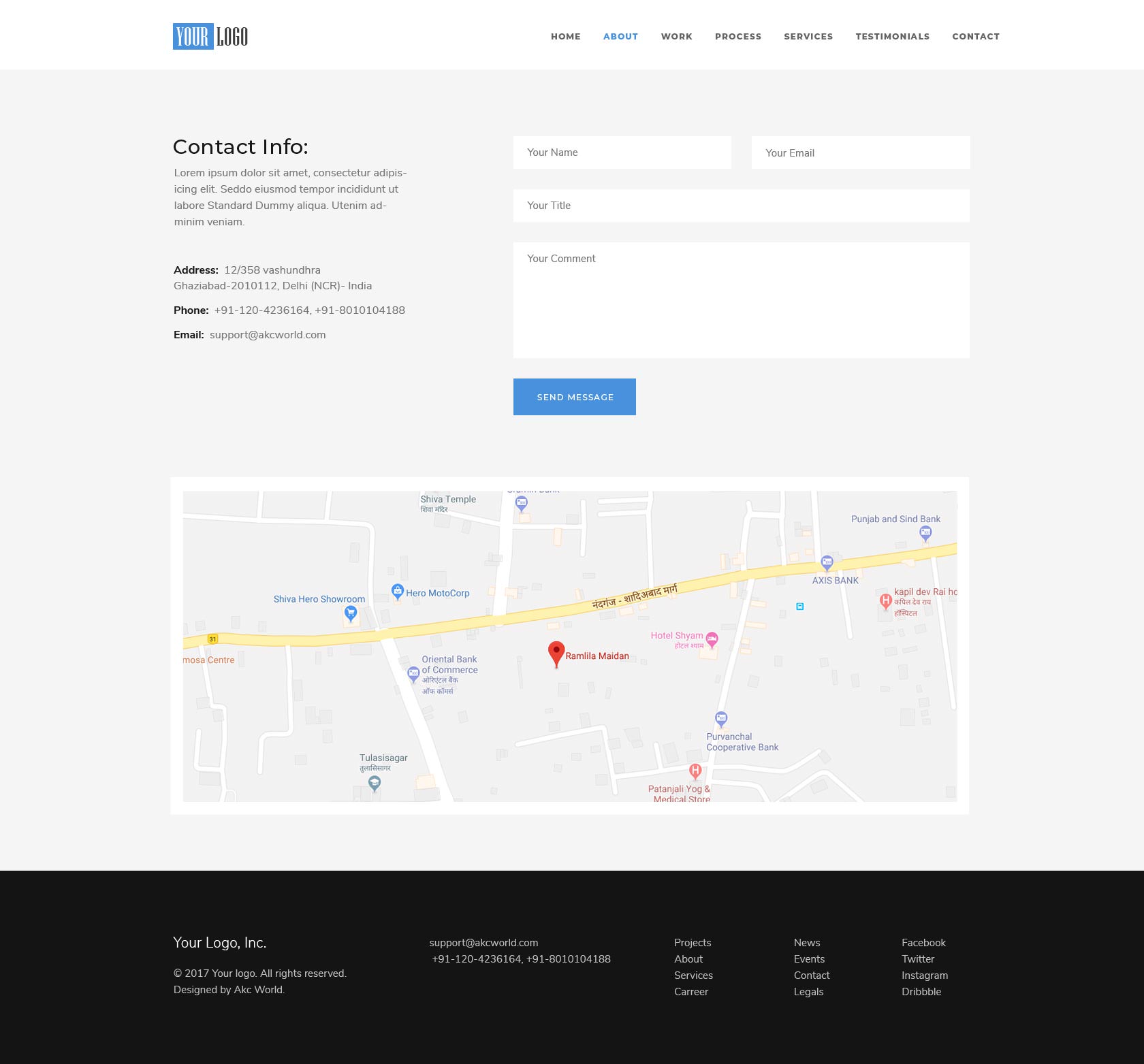Open the About footer link
The width and height of the screenshot is (1144, 1064).
pyautogui.click(x=688, y=959)
